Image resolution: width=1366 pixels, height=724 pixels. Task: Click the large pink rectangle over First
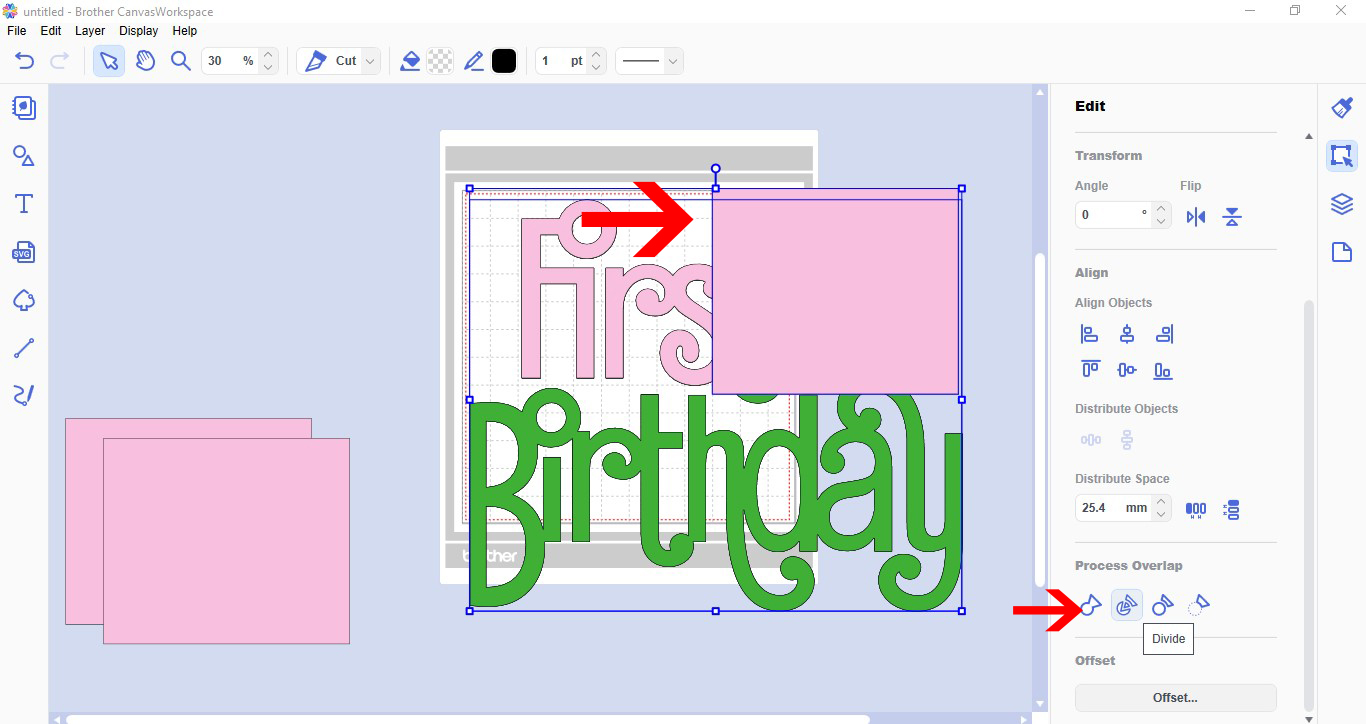pyautogui.click(x=836, y=291)
